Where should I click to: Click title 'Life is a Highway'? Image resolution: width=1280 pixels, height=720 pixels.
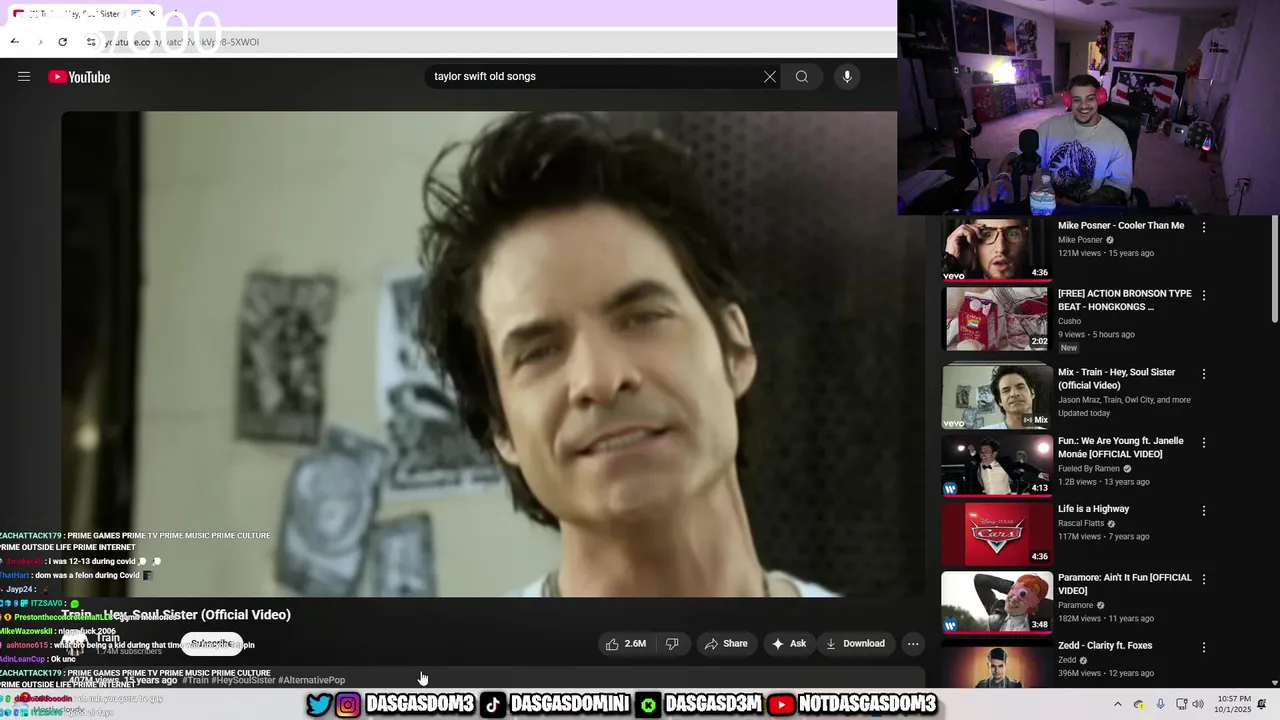tap(1093, 509)
